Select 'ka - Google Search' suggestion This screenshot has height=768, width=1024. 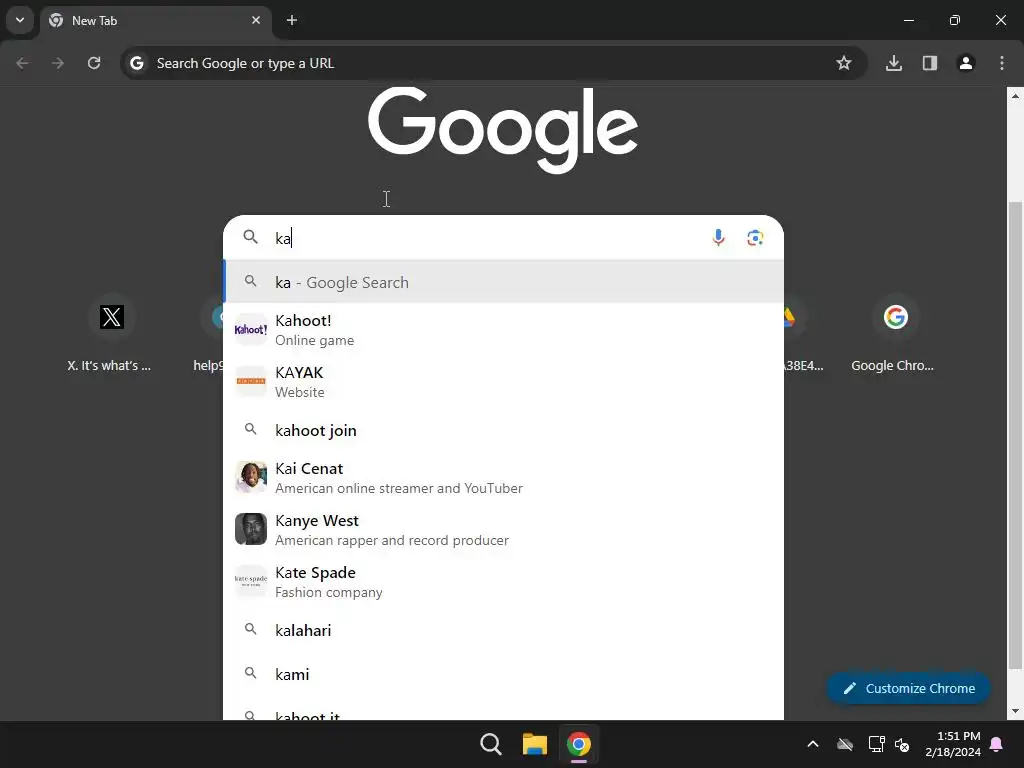pos(504,282)
